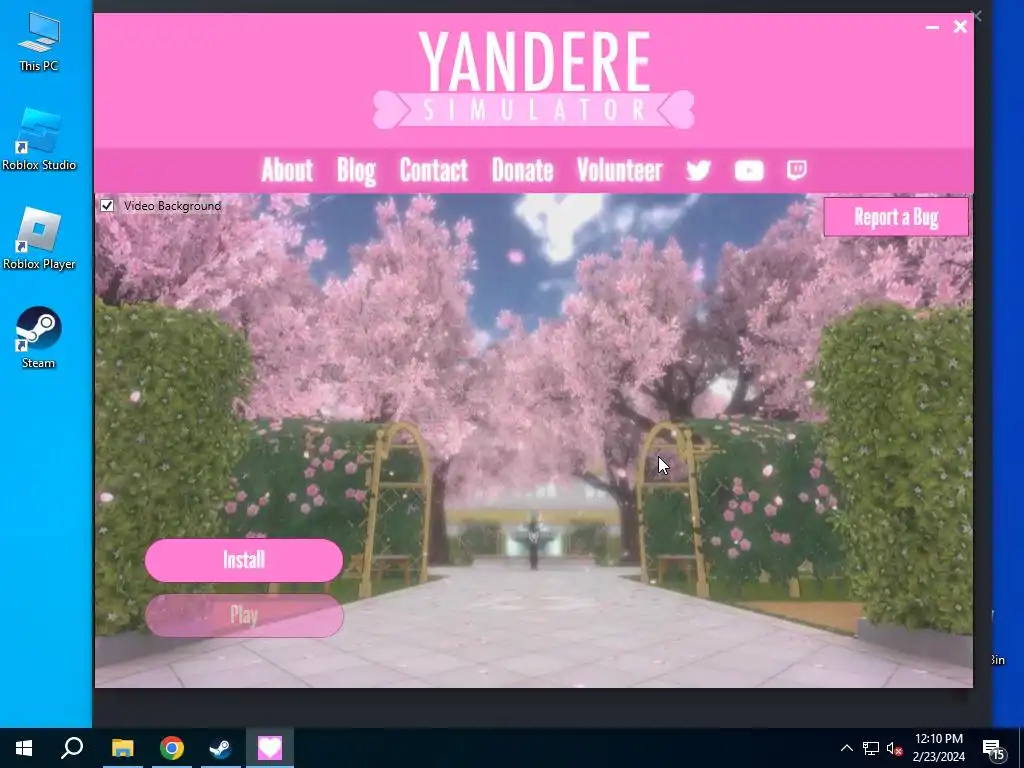Select Steam desktop shortcut
This screenshot has width=1024, height=768.
tap(39, 338)
